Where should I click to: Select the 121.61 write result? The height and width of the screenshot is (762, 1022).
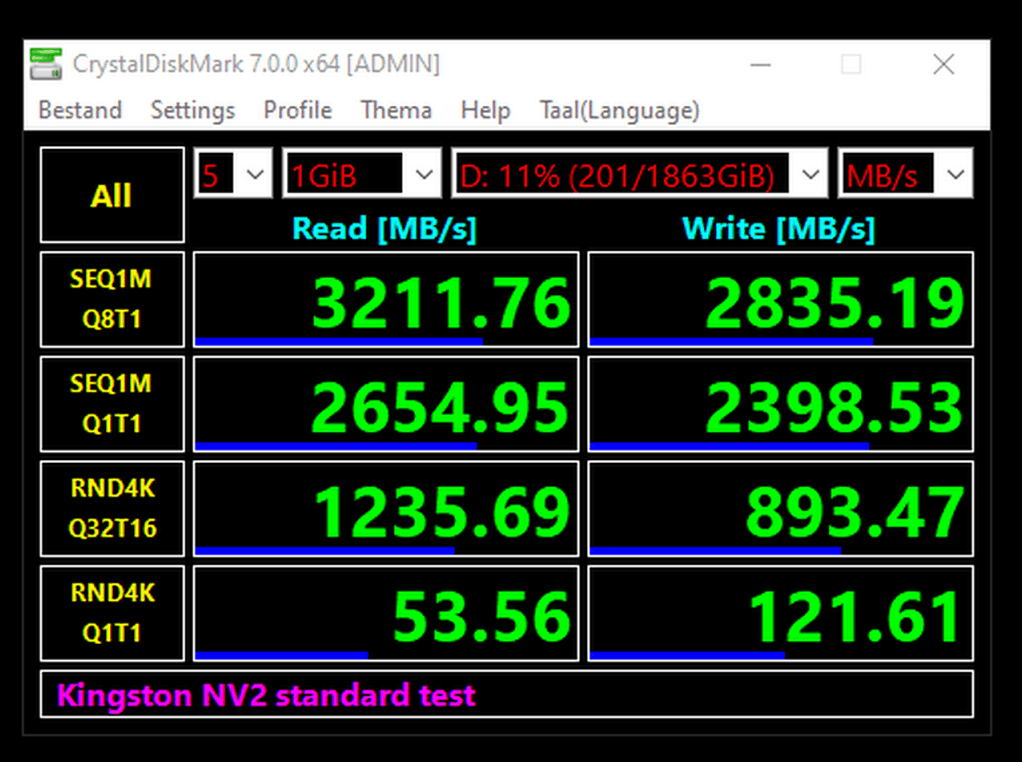point(780,613)
